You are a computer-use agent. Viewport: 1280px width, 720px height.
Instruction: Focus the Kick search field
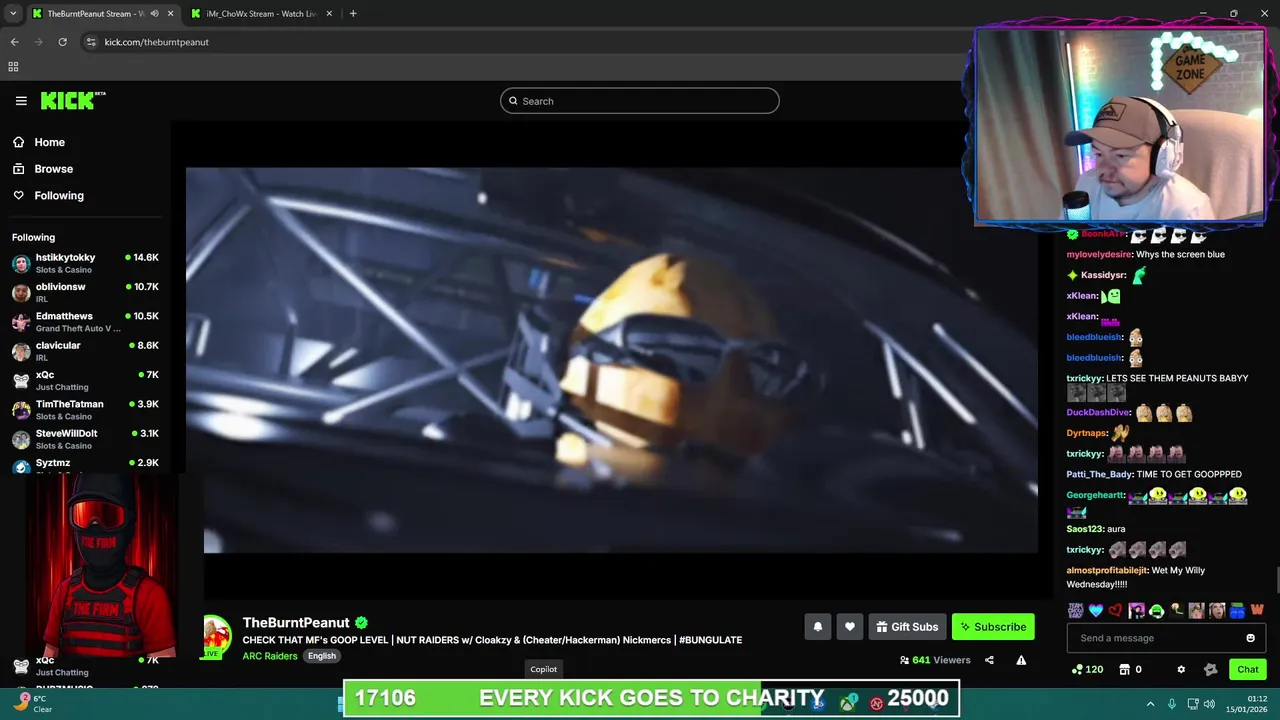(640, 101)
